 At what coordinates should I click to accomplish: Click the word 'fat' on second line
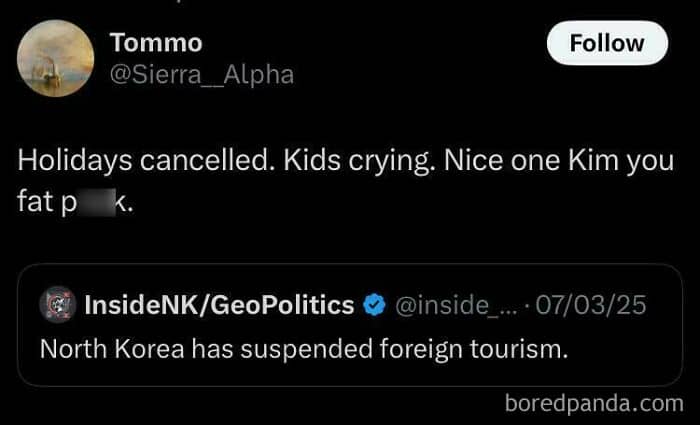click(36, 203)
